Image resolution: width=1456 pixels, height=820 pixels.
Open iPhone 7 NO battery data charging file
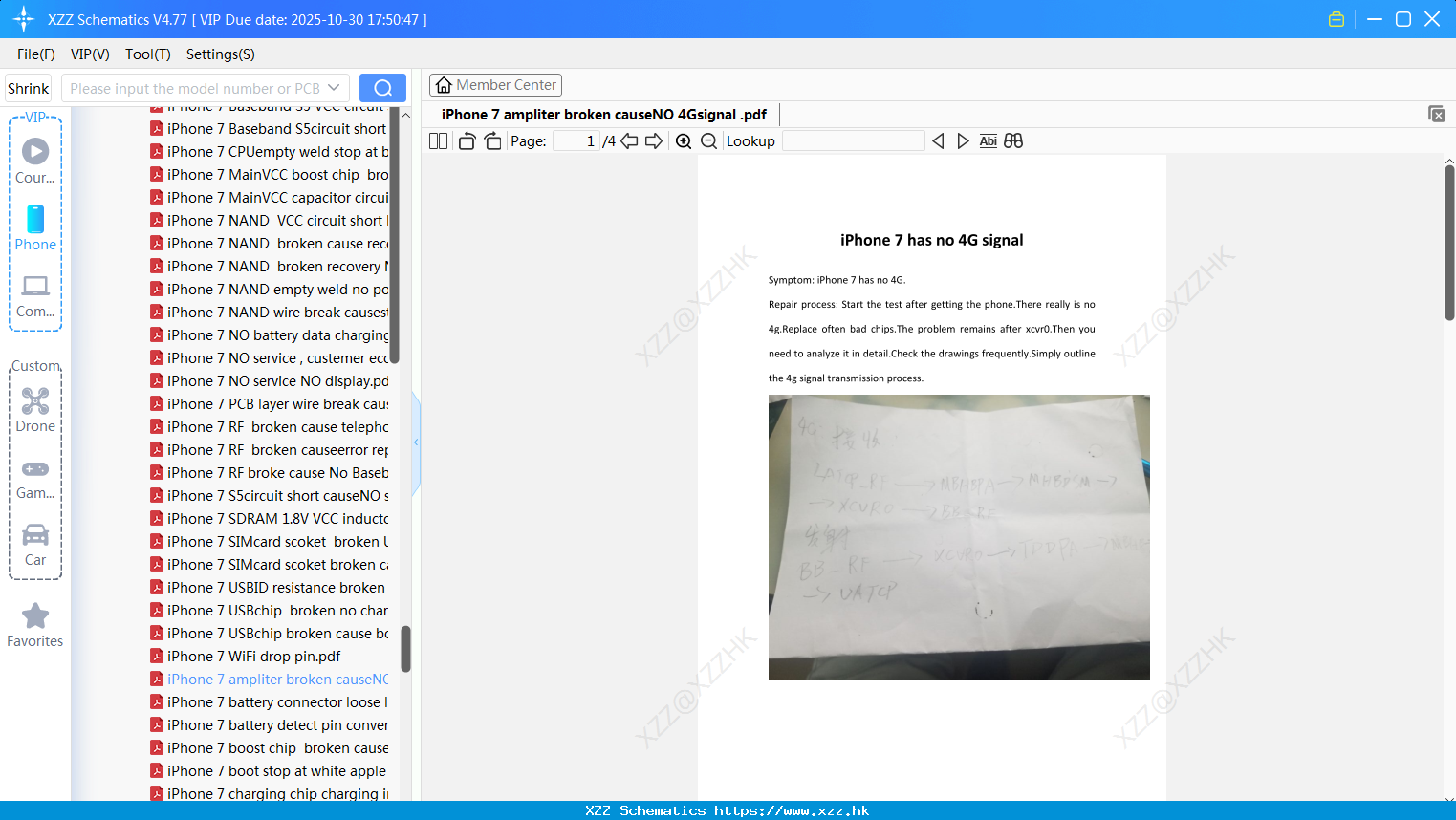pyautogui.click(x=269, y=335)
